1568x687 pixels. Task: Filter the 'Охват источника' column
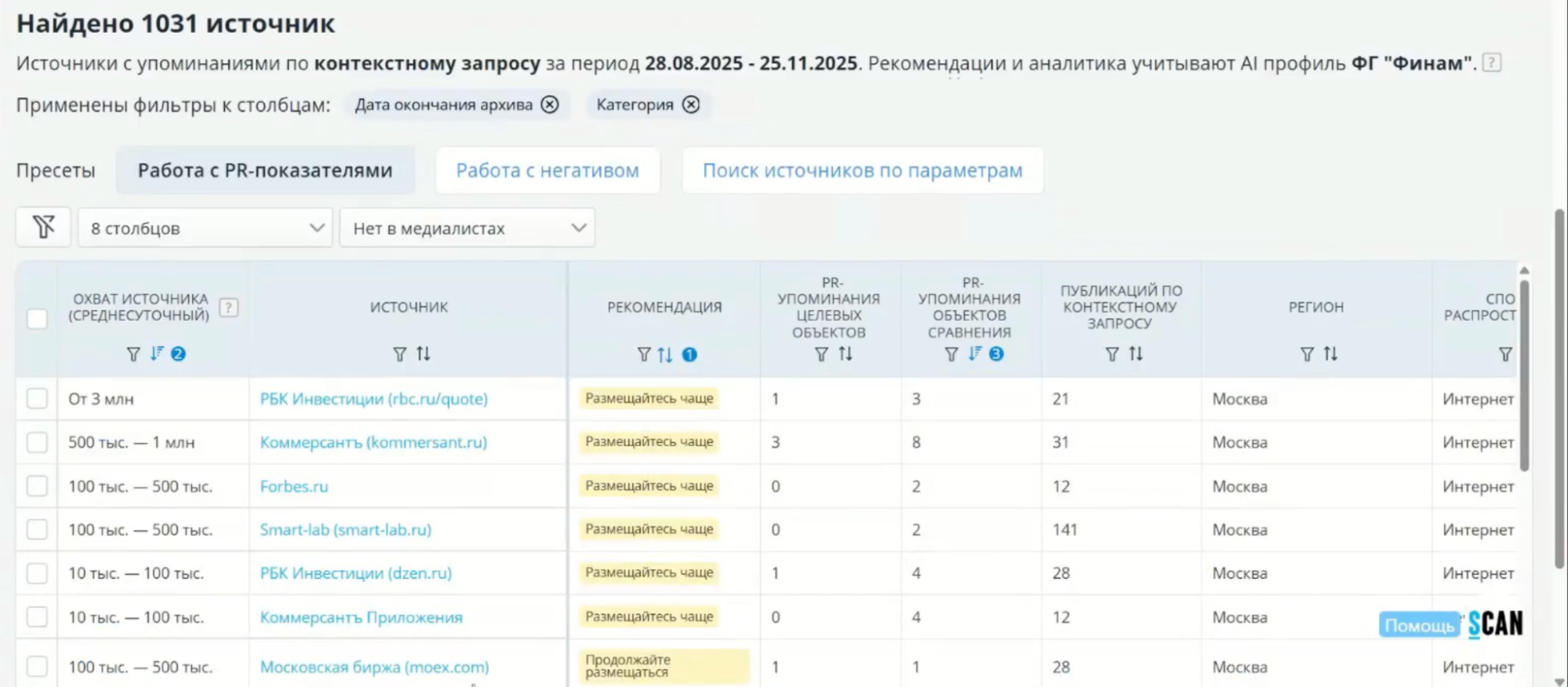(x=133, y=354)
